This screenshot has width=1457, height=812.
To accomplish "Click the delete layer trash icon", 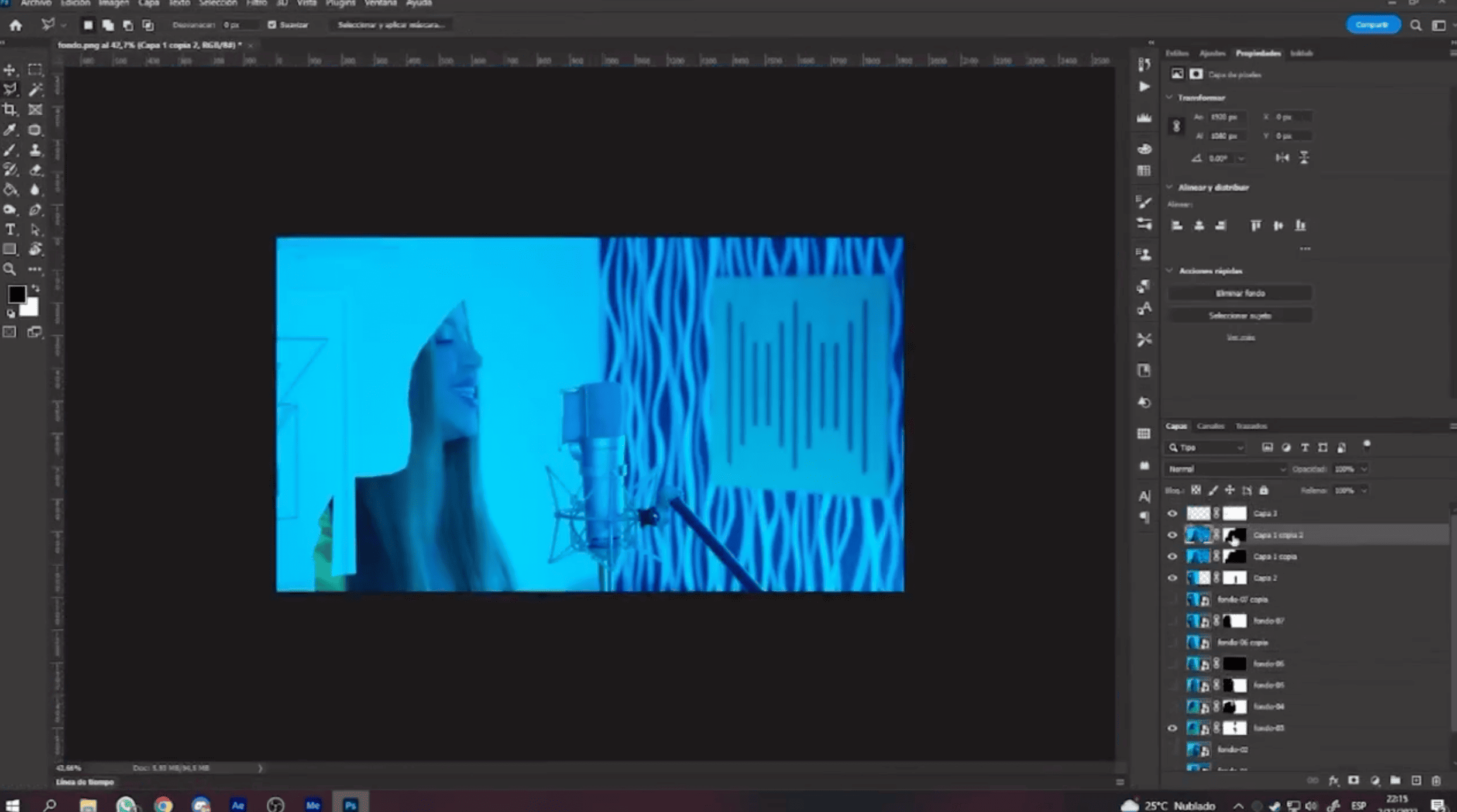I will [x=1436, y=780].
